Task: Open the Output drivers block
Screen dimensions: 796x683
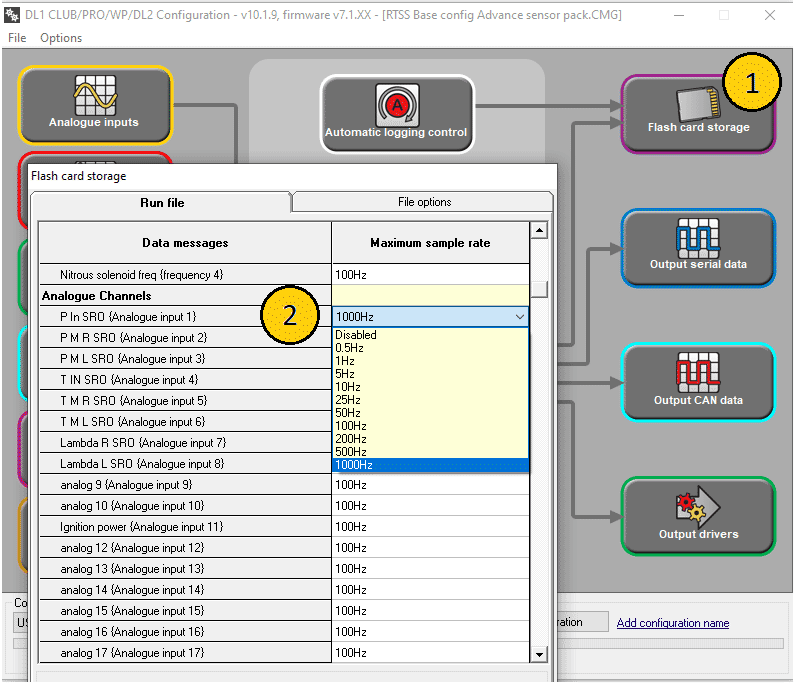Action: [698, 516]
